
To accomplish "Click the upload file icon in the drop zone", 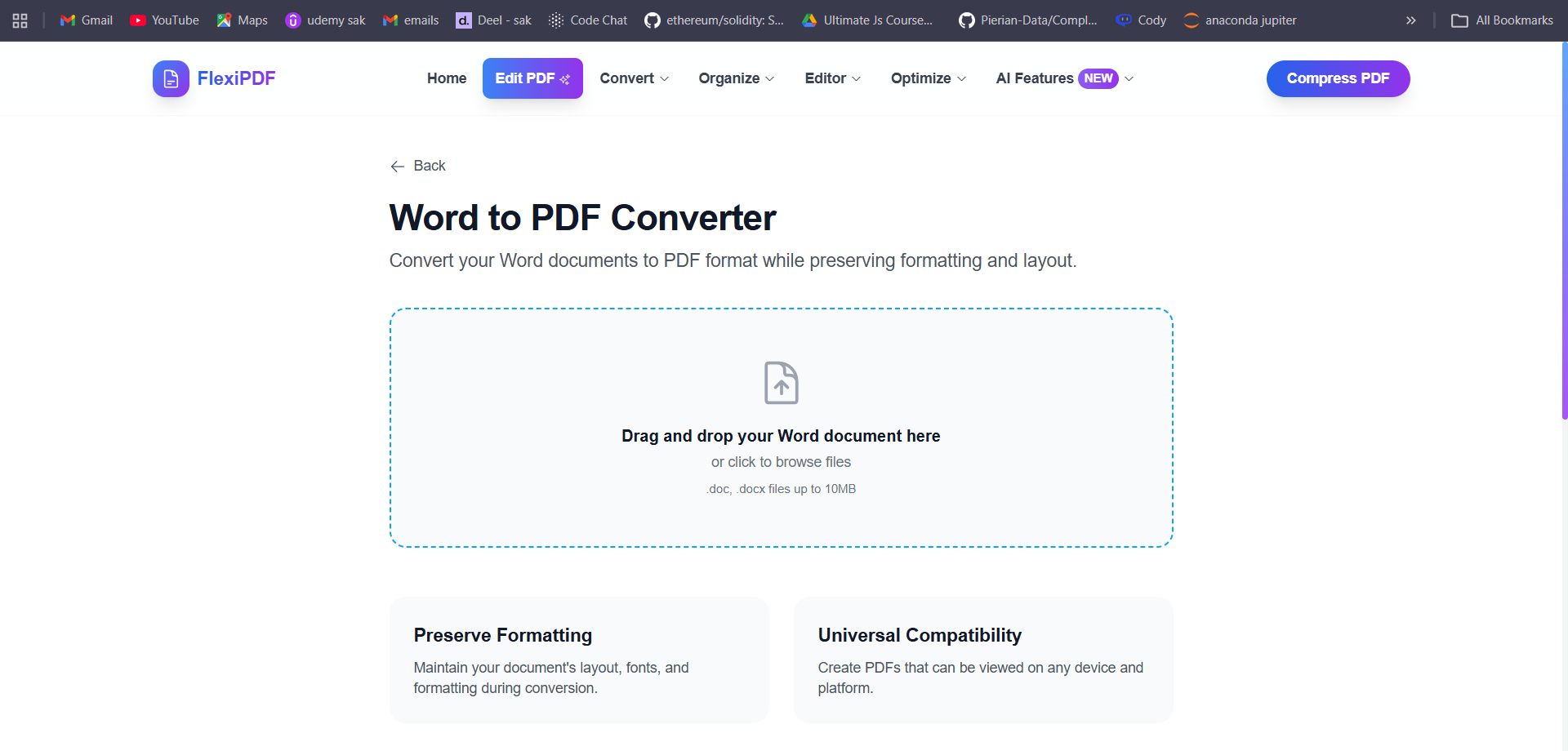I will 782,383.
